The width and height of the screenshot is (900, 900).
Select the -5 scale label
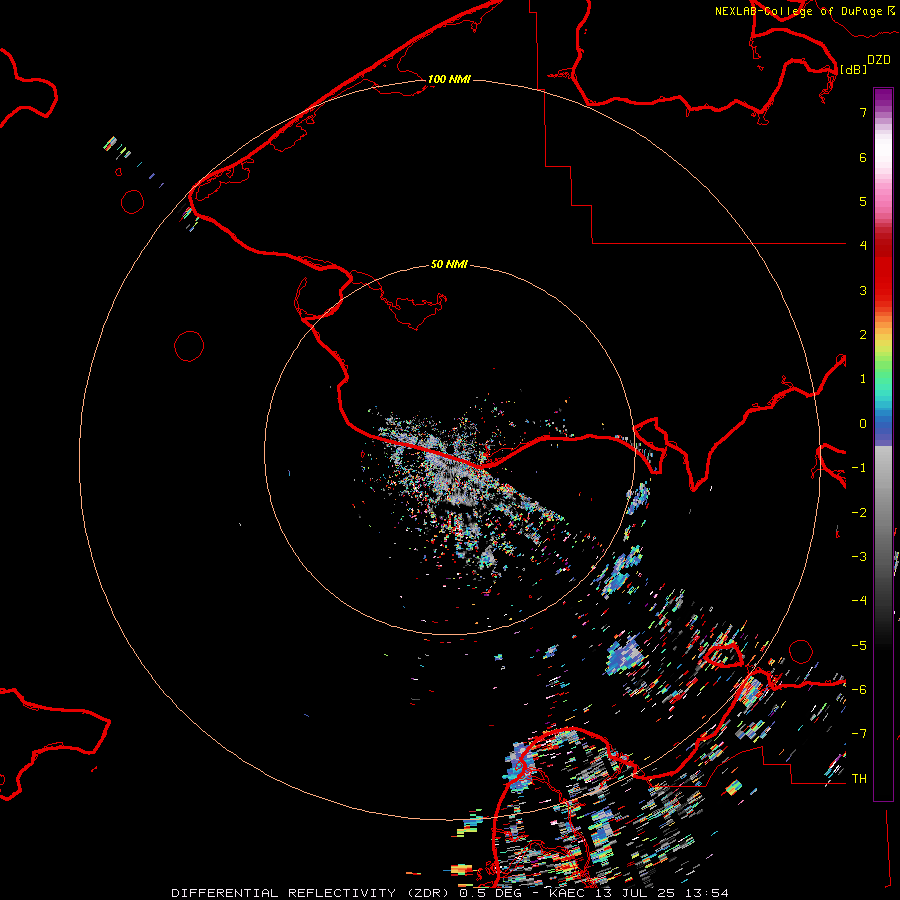859,646
